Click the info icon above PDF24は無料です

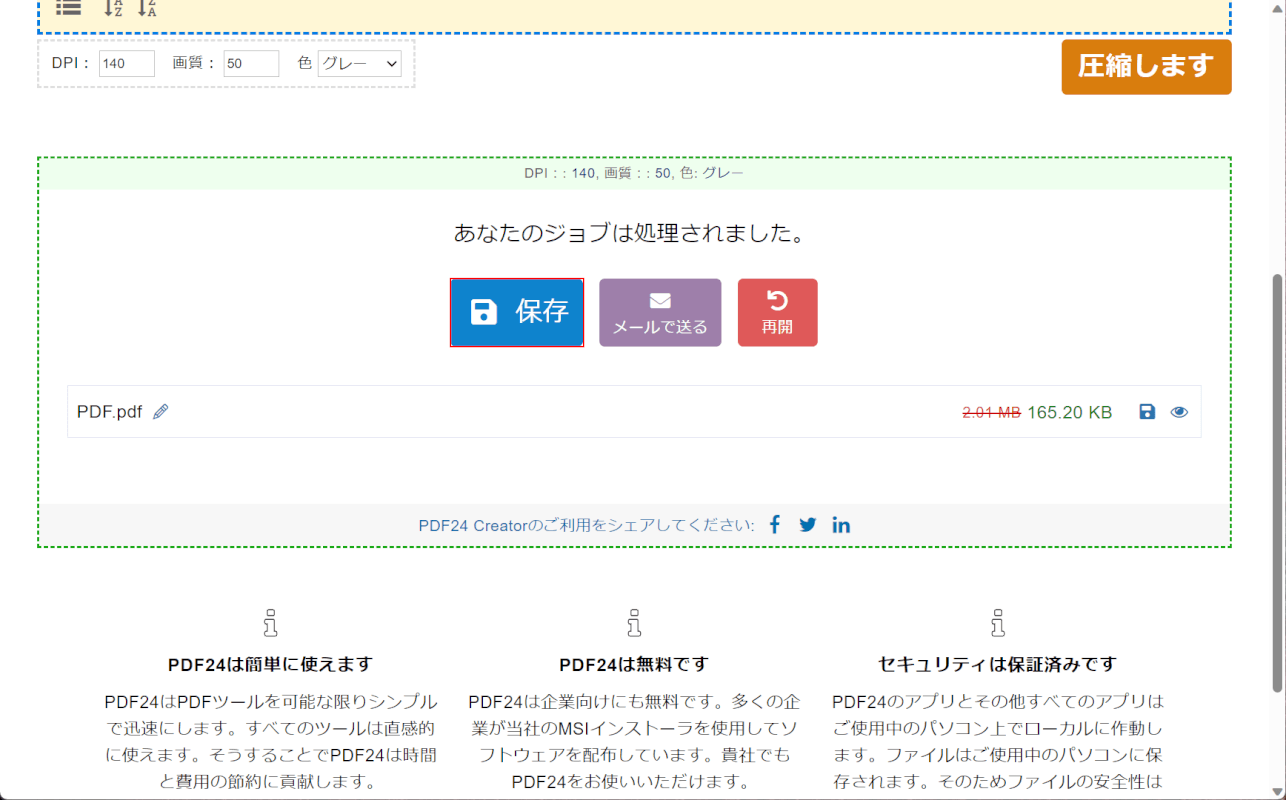point(634,623)
